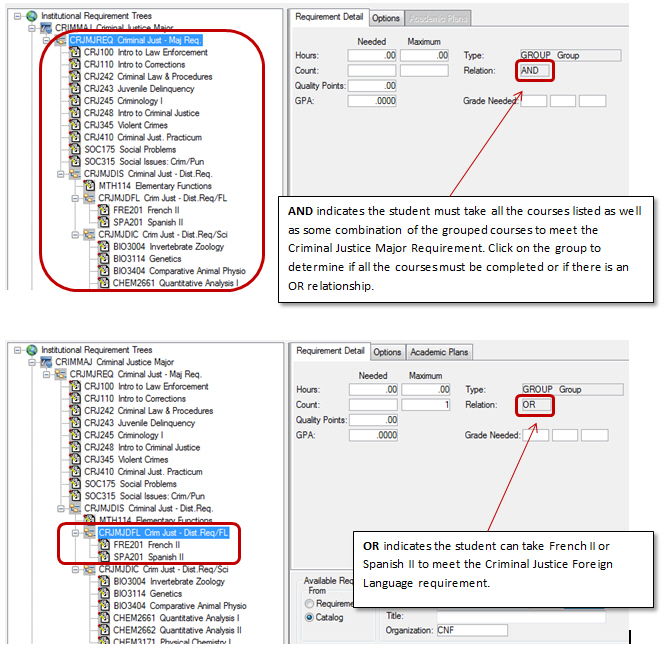Collapse Institutional Requirement Trees in the top panel
This screenshot has width=665, height=653.
point(17,16)
